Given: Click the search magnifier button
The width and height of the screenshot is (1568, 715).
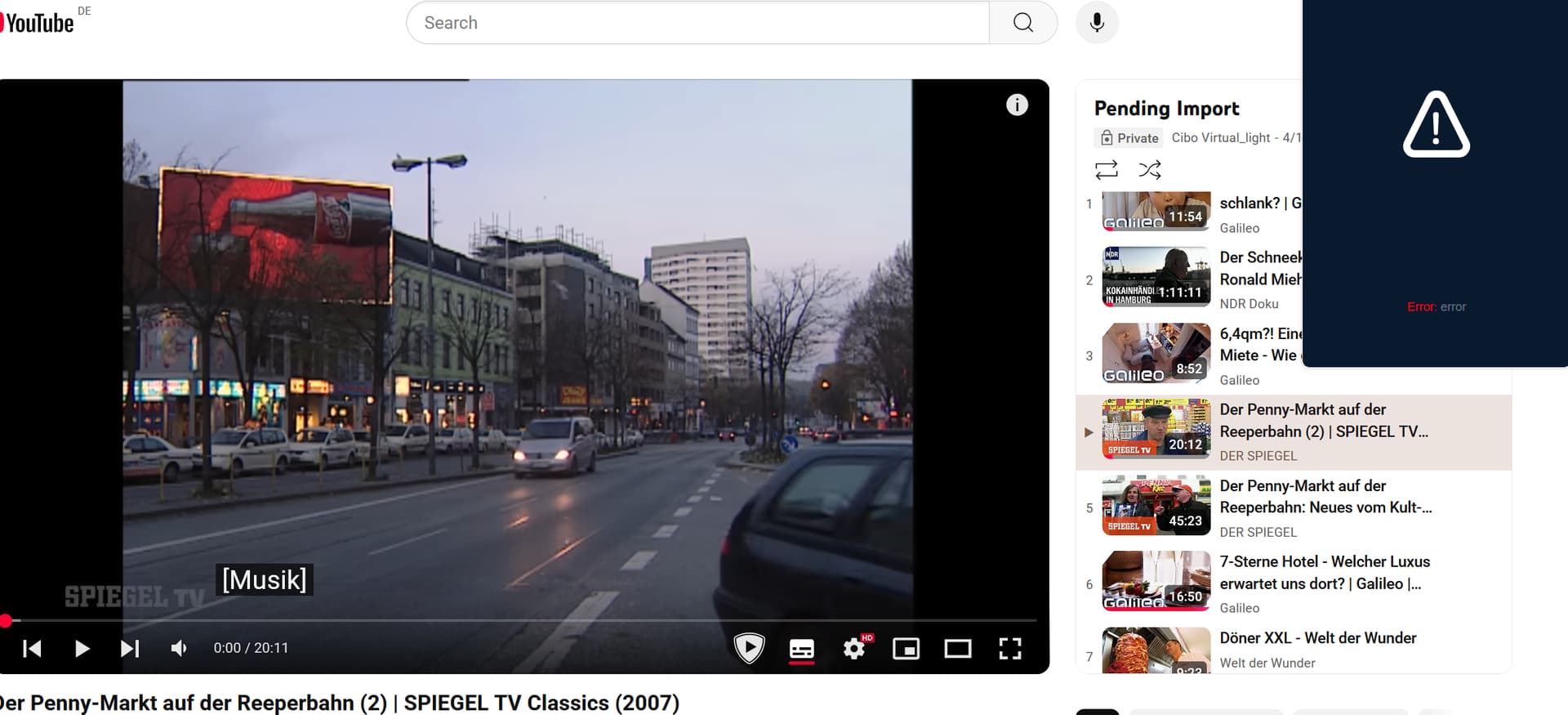Looking at the screenshot, I should click(x=1022, y=23).
